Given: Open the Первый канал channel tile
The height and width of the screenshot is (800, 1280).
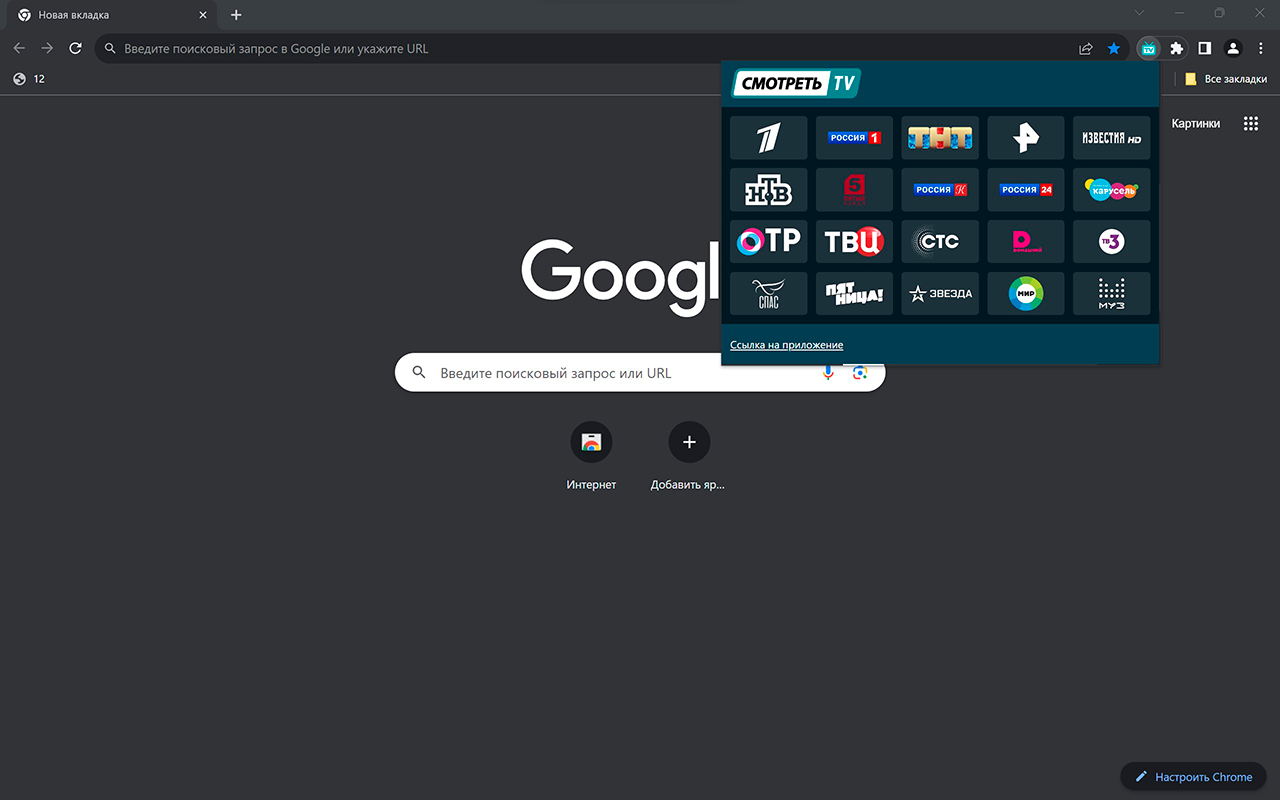Looking at the screenshot, I should tap(768, 138).
